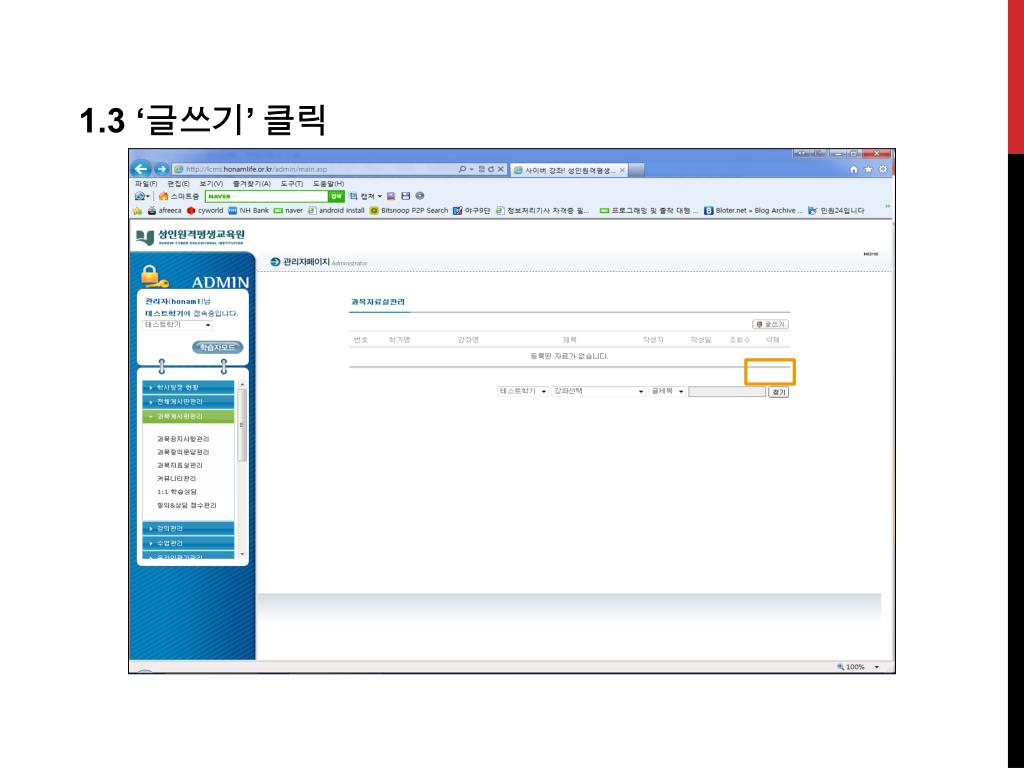Open the android install bookmark
Screen dimensions: 1024x768
coord(336,210)
